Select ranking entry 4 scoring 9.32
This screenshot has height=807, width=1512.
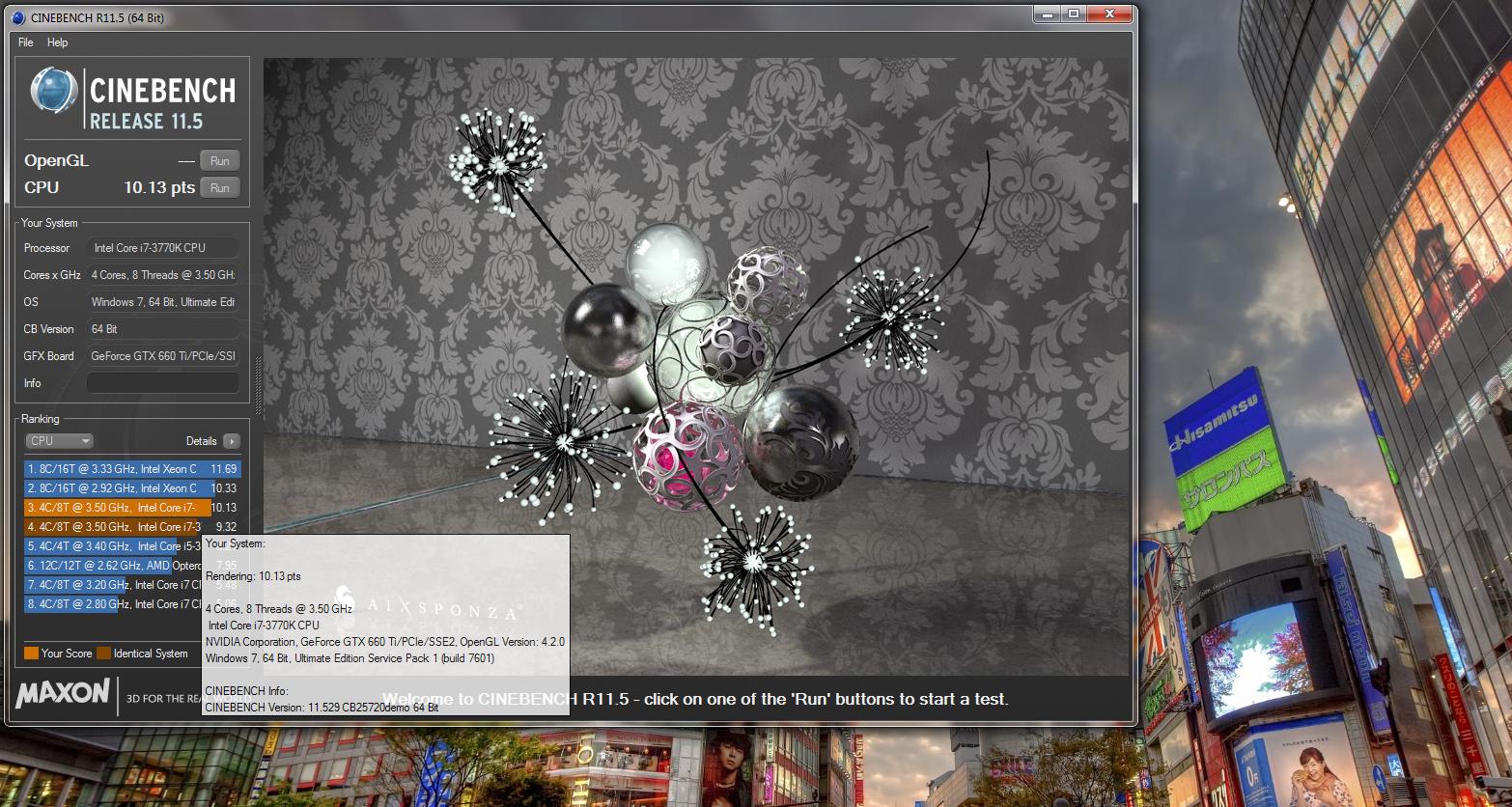click(132, 527)
